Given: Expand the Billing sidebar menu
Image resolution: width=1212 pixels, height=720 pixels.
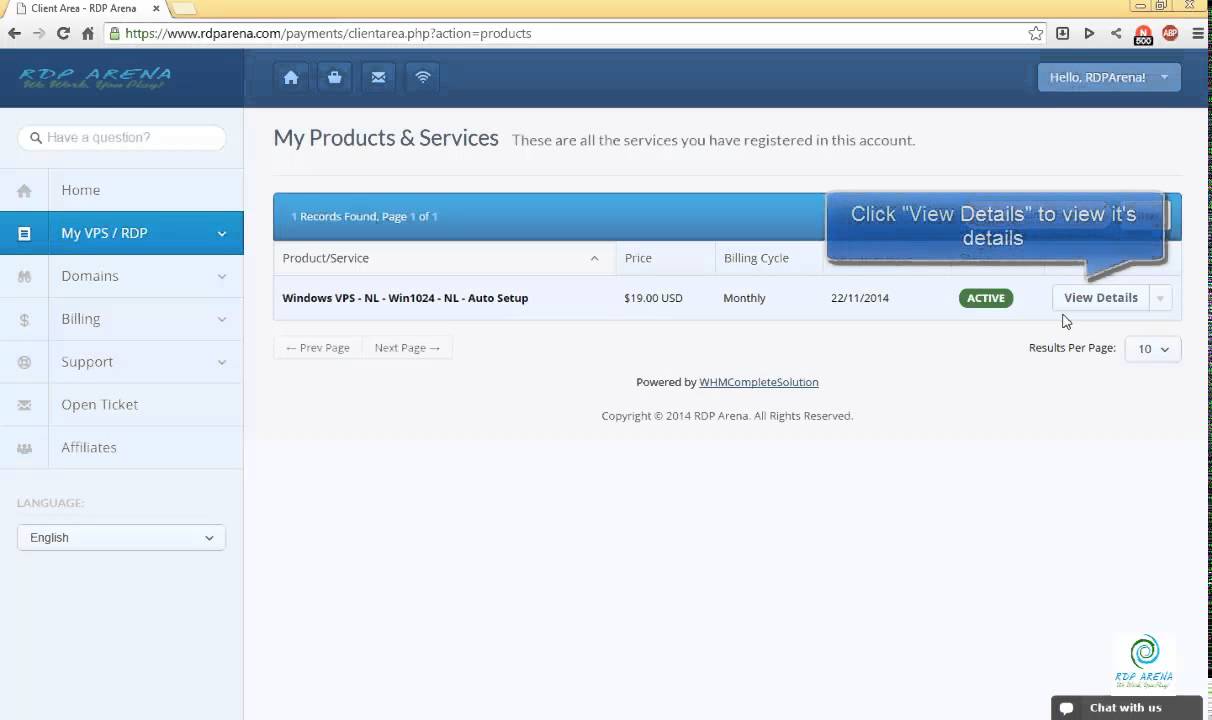Looking at the screenshot, I should [121, 319].
